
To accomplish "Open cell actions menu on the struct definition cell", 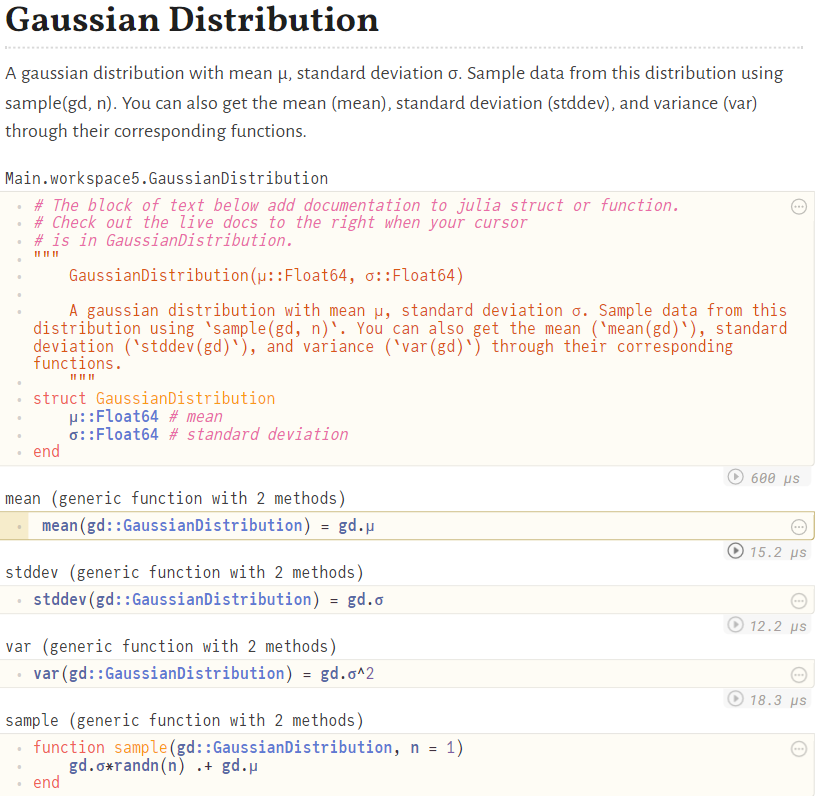I will coord(798,207).
